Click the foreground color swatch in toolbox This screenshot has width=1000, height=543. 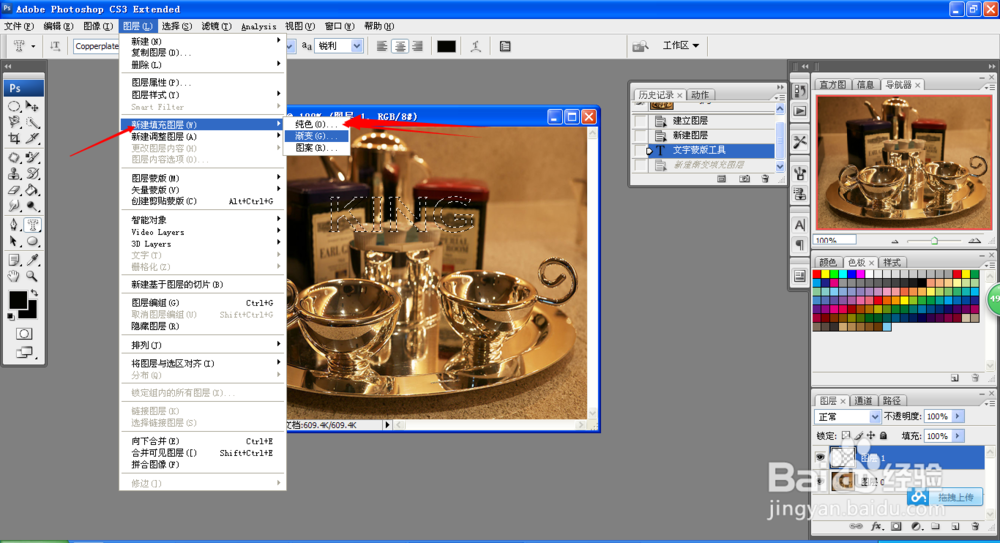[18, 299]
